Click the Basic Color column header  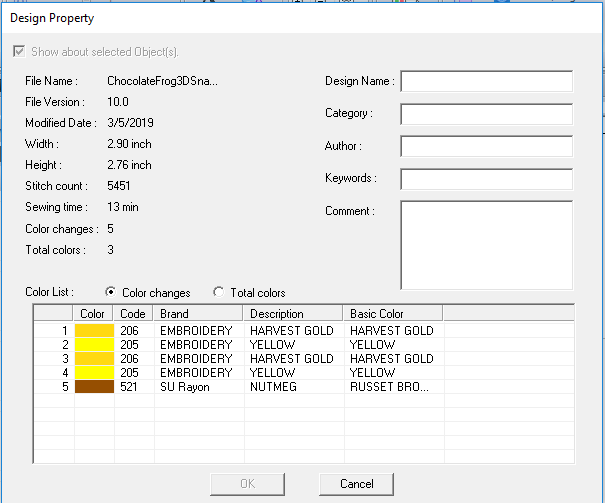(x=392, y=313)
